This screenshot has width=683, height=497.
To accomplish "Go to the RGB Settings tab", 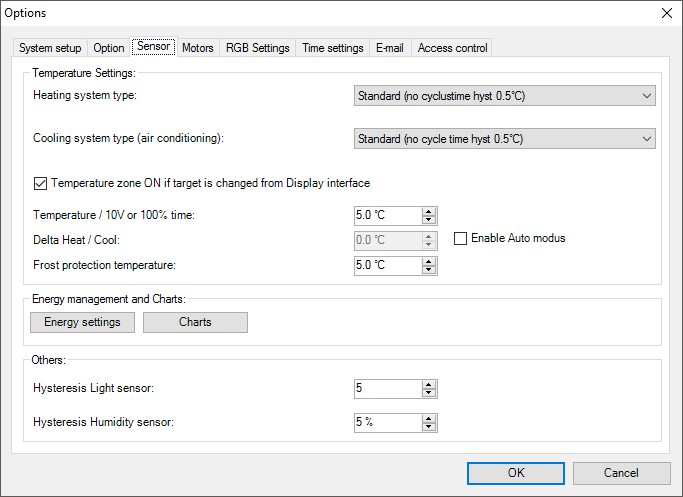I will [257, 48].
